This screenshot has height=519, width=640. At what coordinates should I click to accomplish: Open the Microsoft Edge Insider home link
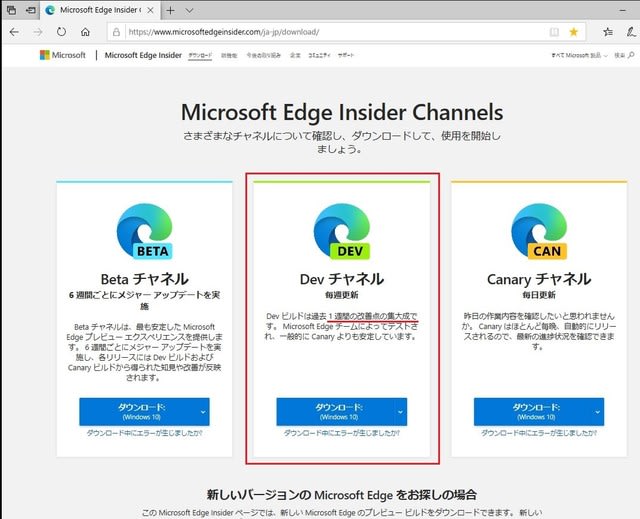[x=143, y=55]
